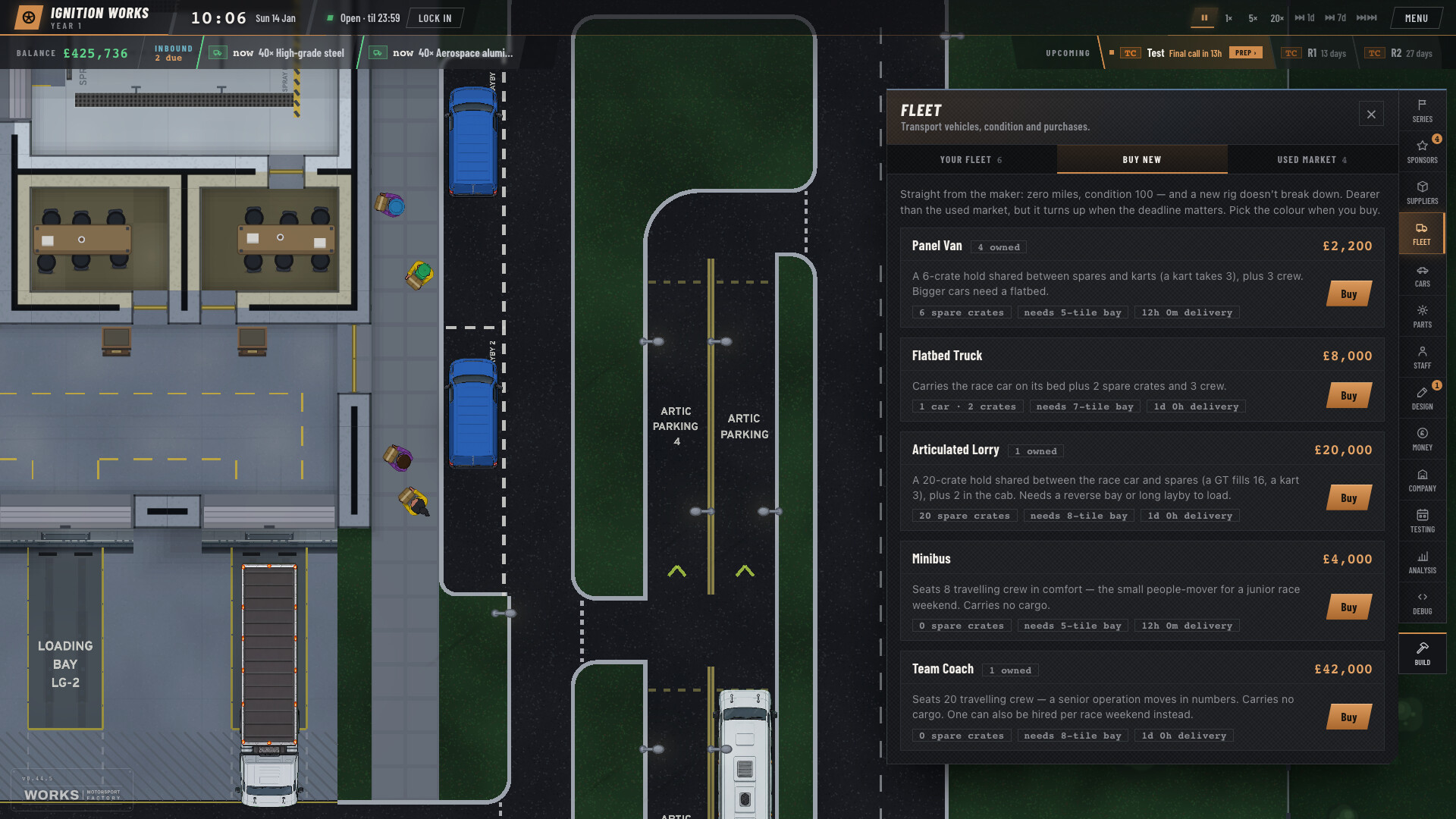
Task: Buy a Flatbed Truck
Action: pos(1348,396)
